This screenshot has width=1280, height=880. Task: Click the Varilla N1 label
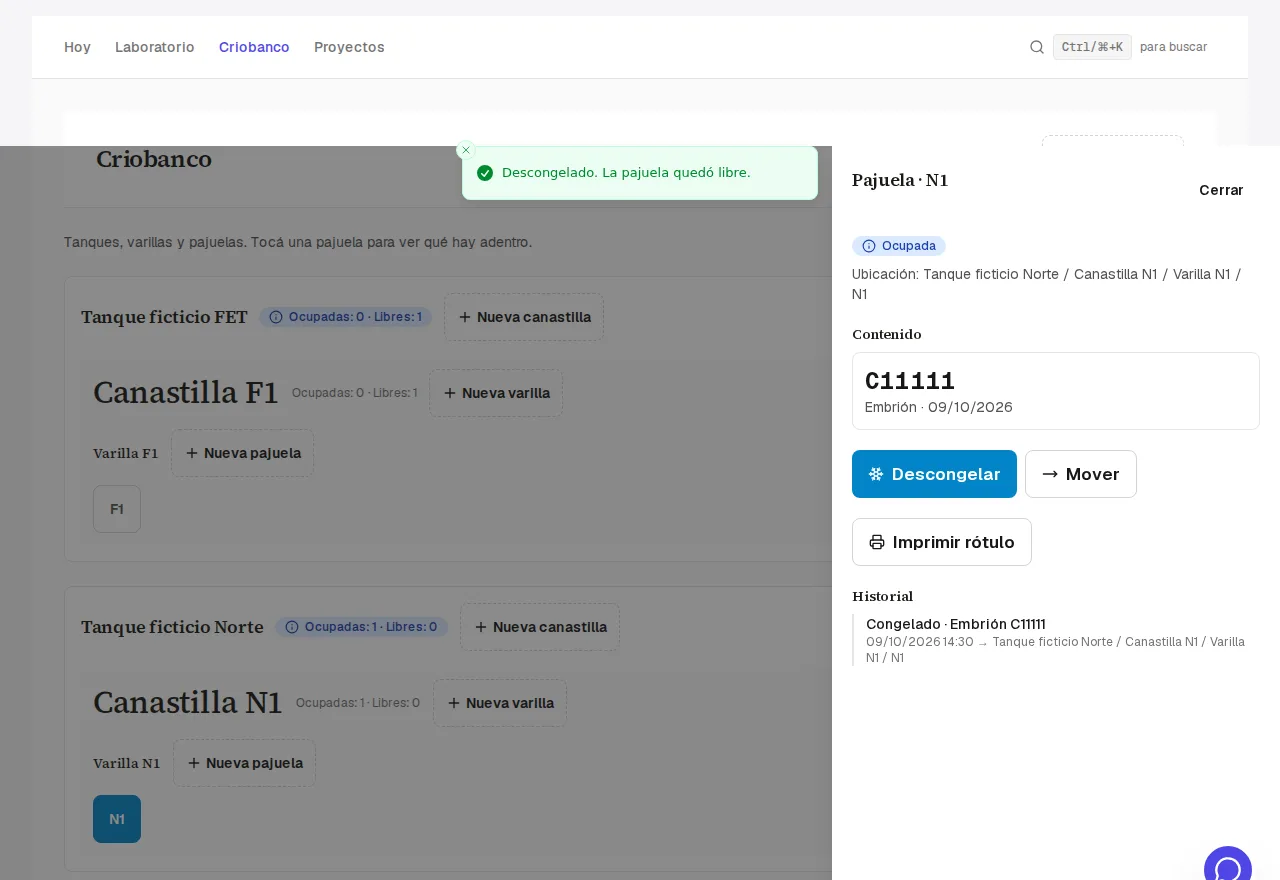tap(127, 763)
